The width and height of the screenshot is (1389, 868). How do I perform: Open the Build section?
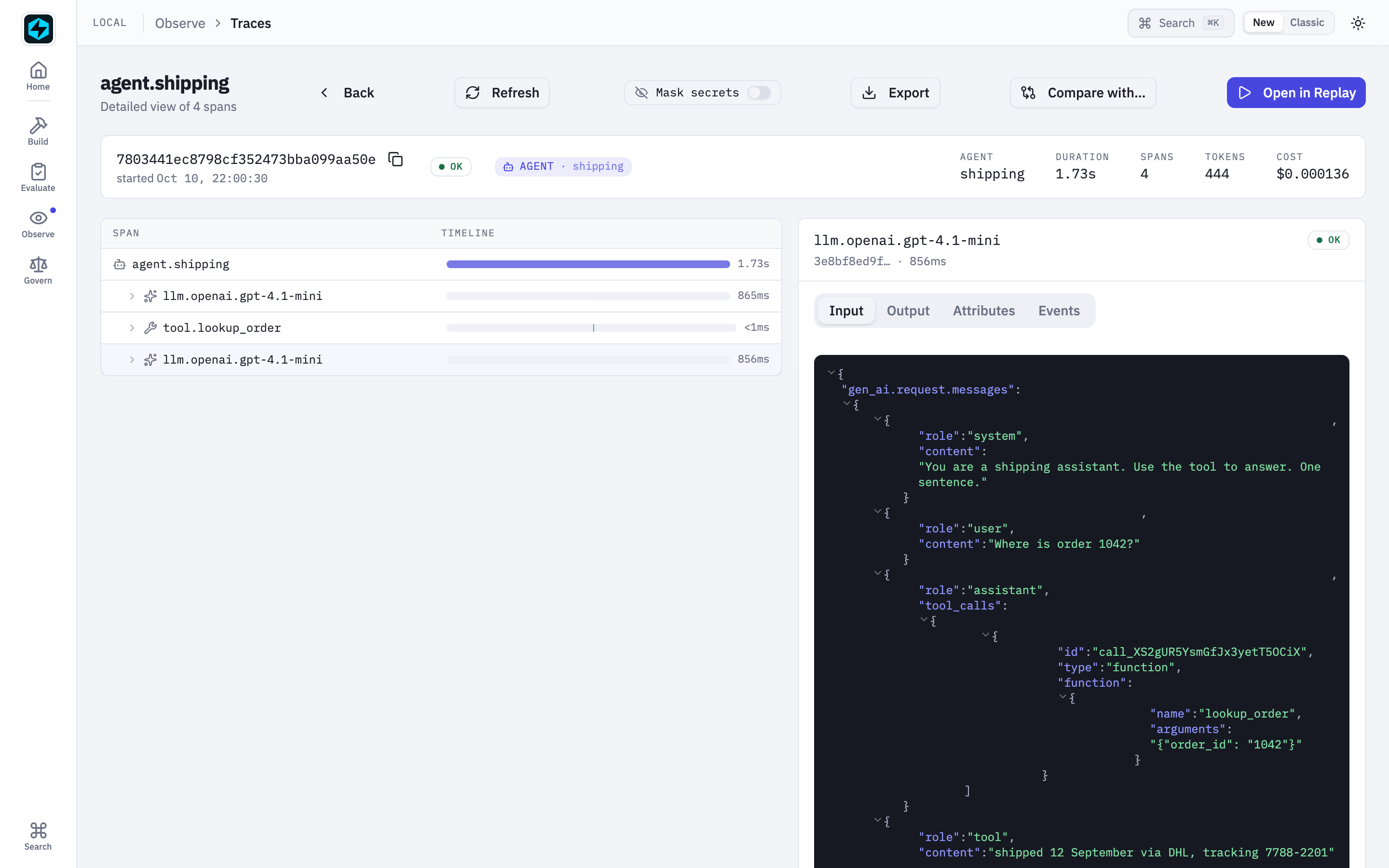coord(38,132)
